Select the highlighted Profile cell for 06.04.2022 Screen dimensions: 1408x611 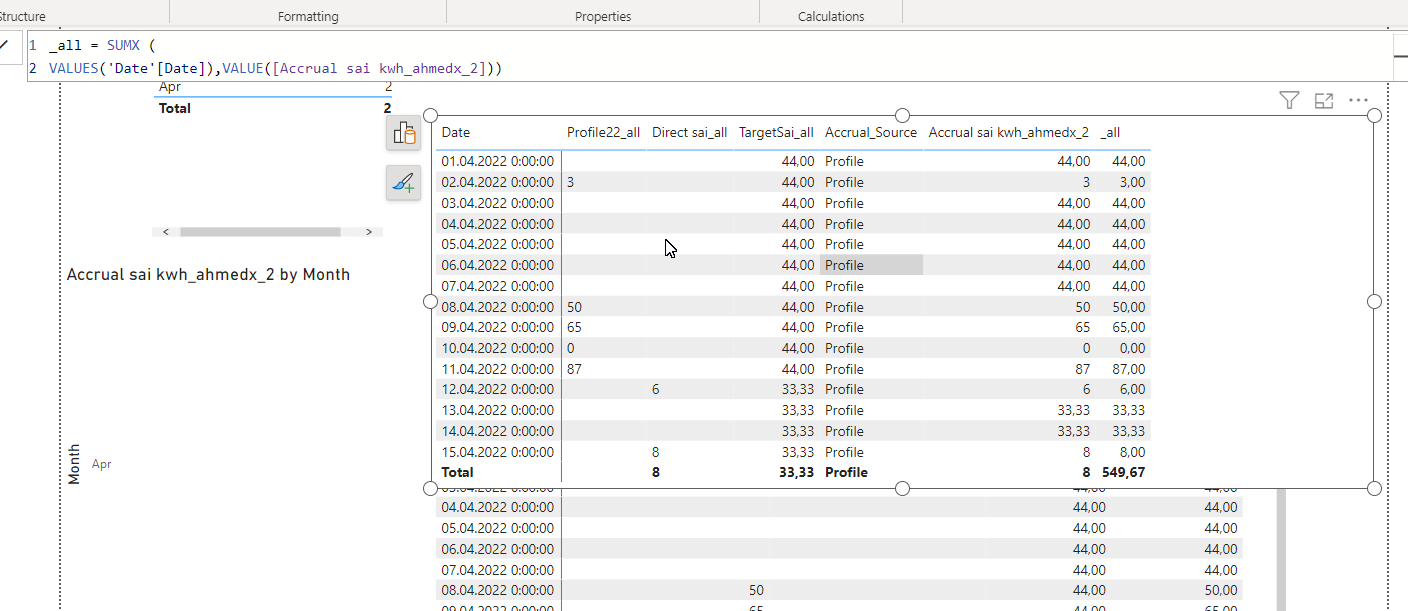tap(871, 265)
